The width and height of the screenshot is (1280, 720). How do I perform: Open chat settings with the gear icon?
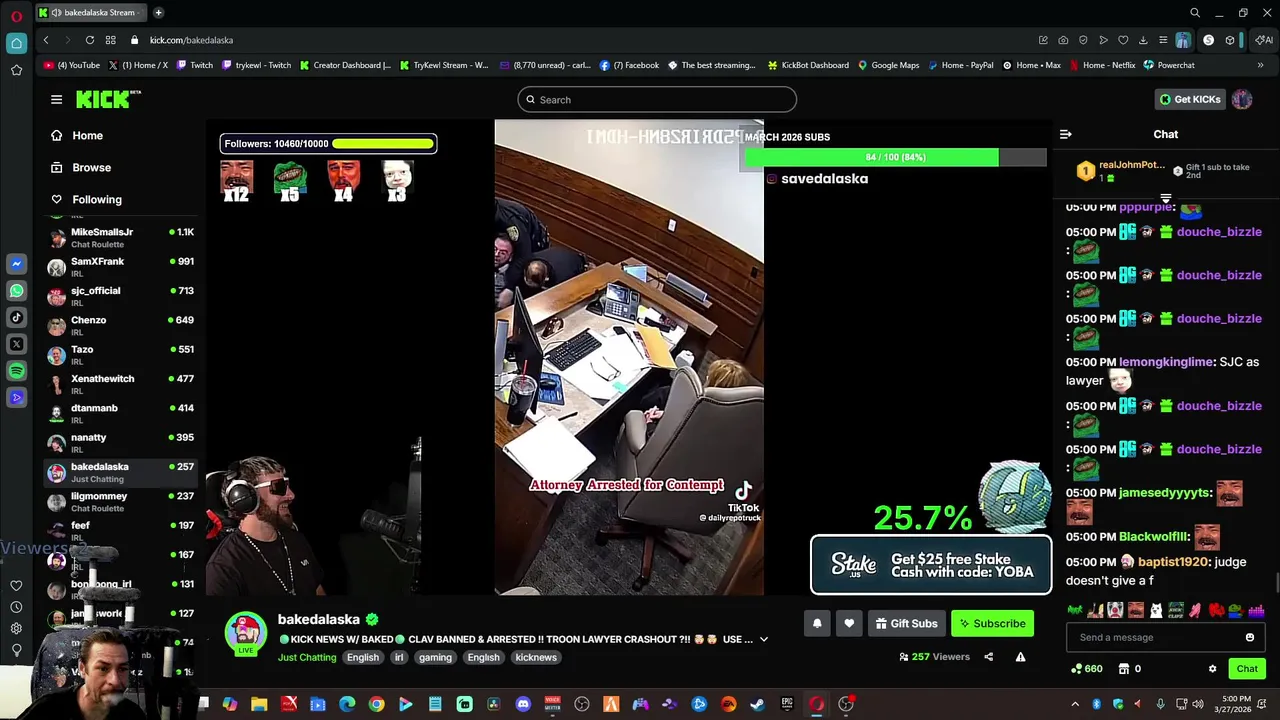pyautogui.click(x=1212, y=669)
